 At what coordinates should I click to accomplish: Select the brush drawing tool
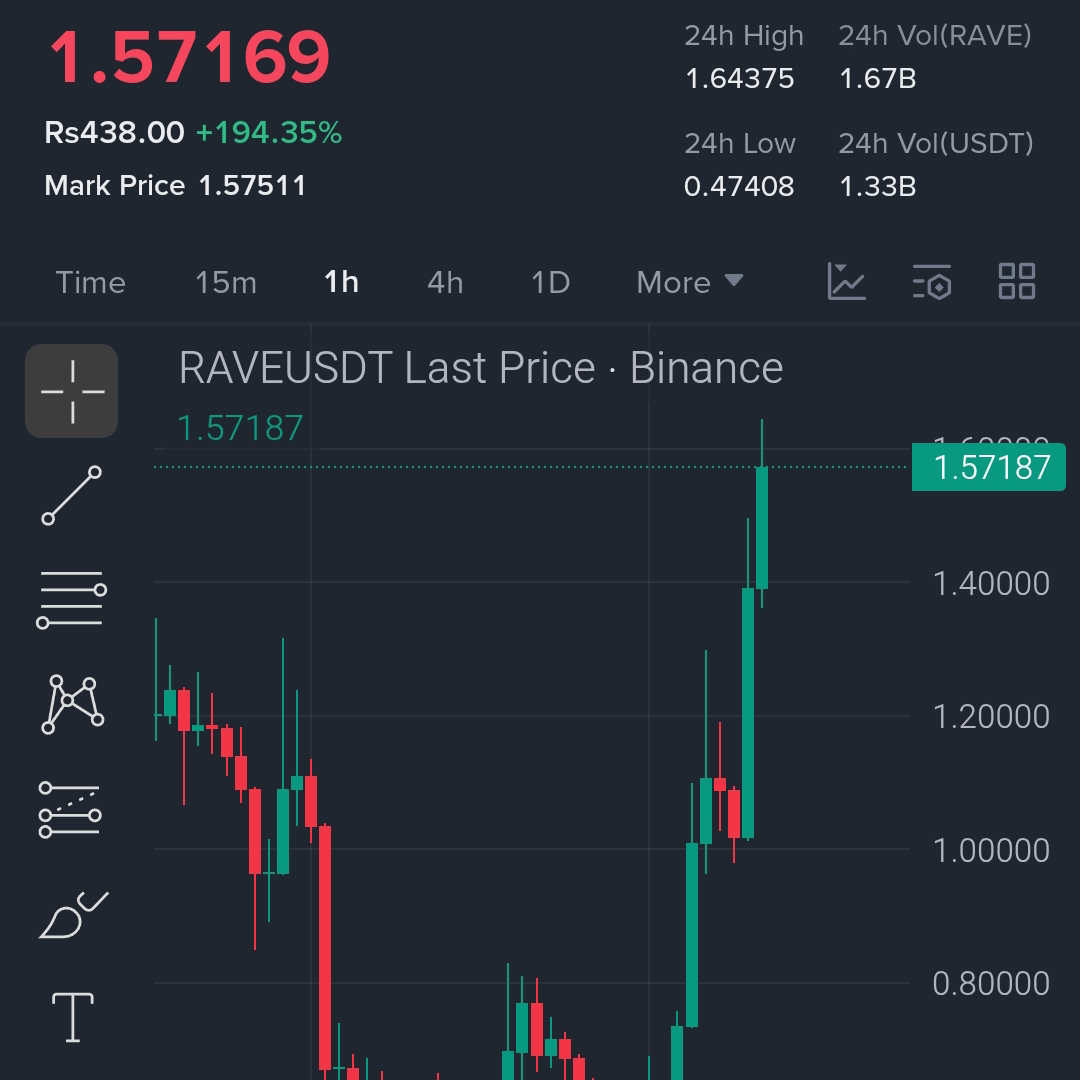[73, 915]
